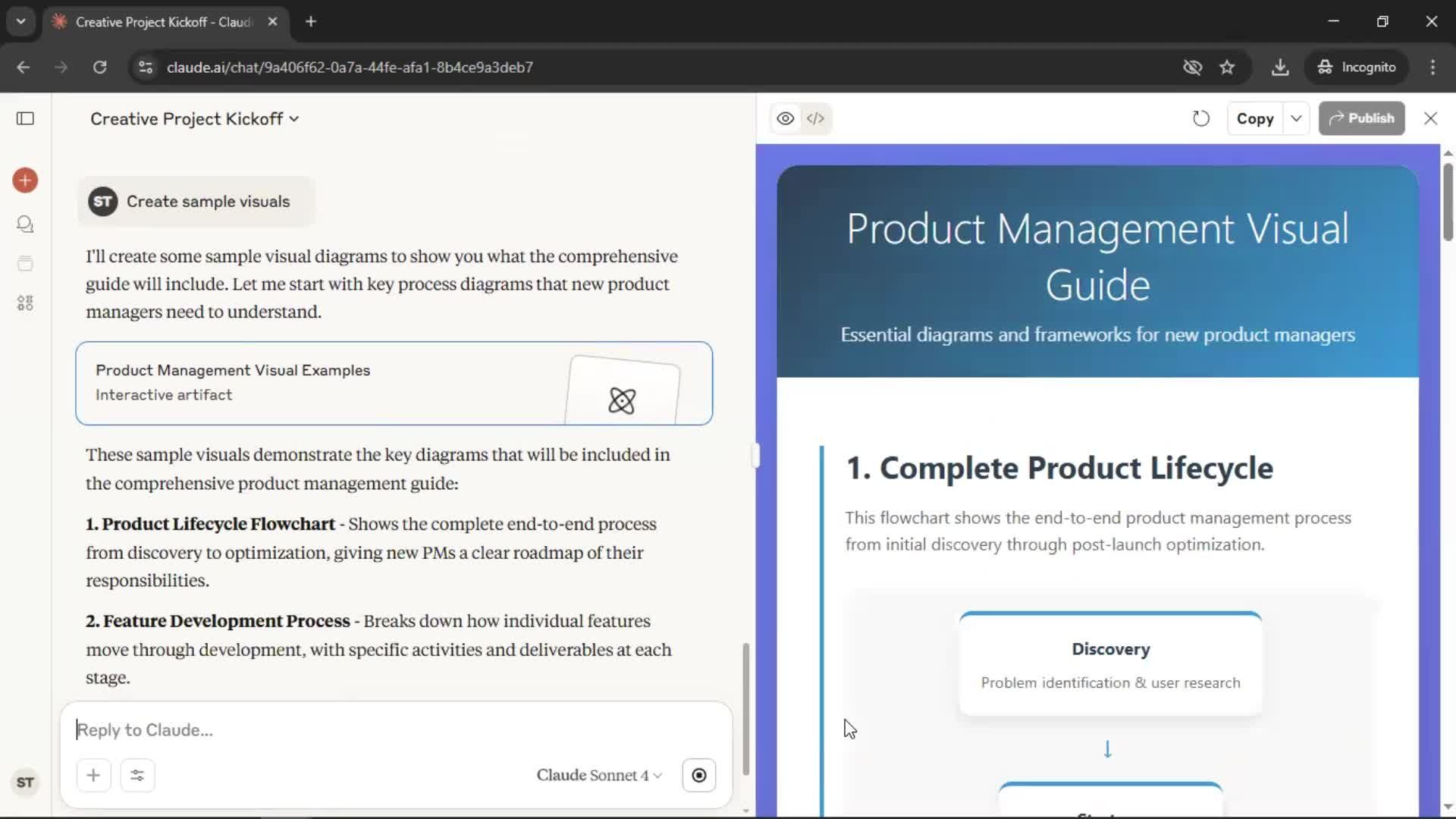This screenshot has height=819, width=1456.
Task: Click the artifact panel vertical scrollbar
Action: pos(1448,201)
